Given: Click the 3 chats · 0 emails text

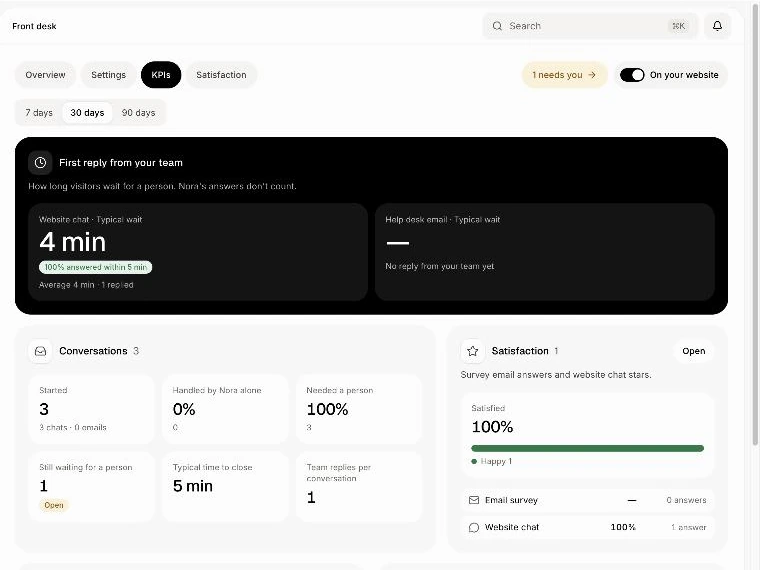Looking at the screenshot, I should pos(73,428).
